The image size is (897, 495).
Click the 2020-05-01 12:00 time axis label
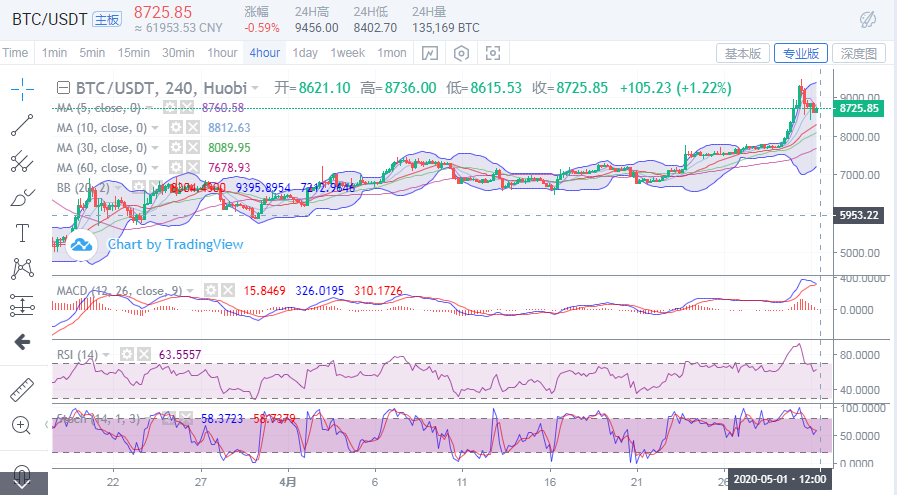[x=780, y=480]
